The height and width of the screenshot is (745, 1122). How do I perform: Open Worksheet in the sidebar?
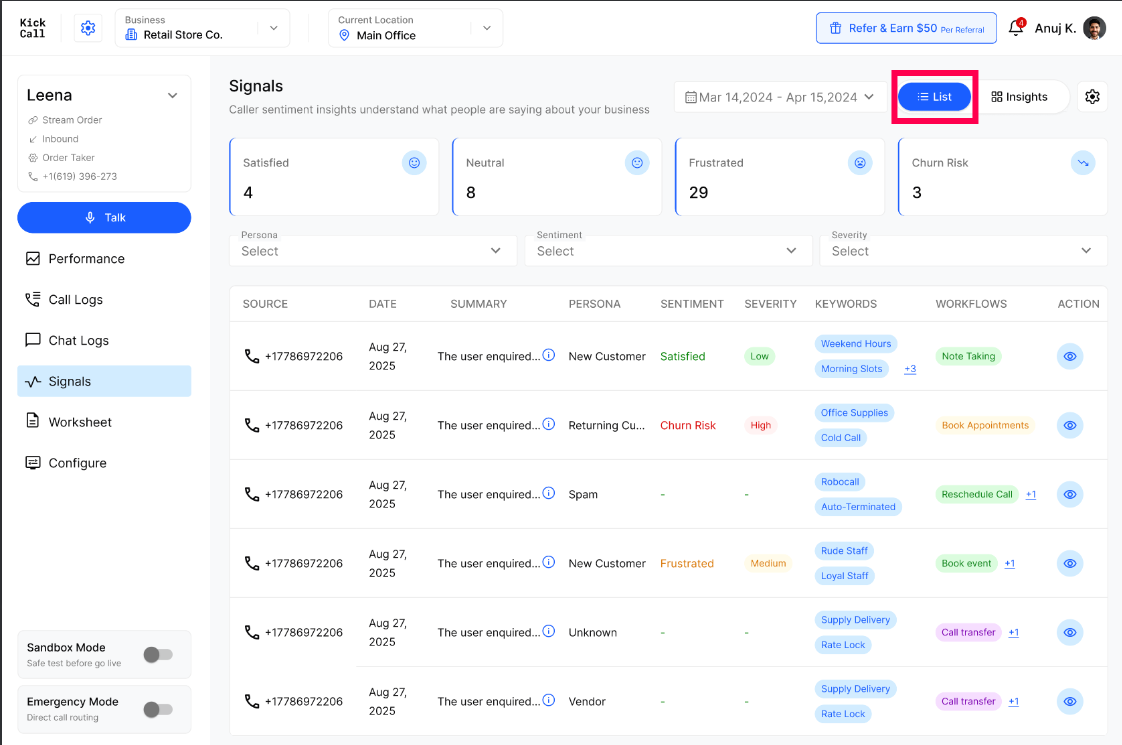point(104,422)
